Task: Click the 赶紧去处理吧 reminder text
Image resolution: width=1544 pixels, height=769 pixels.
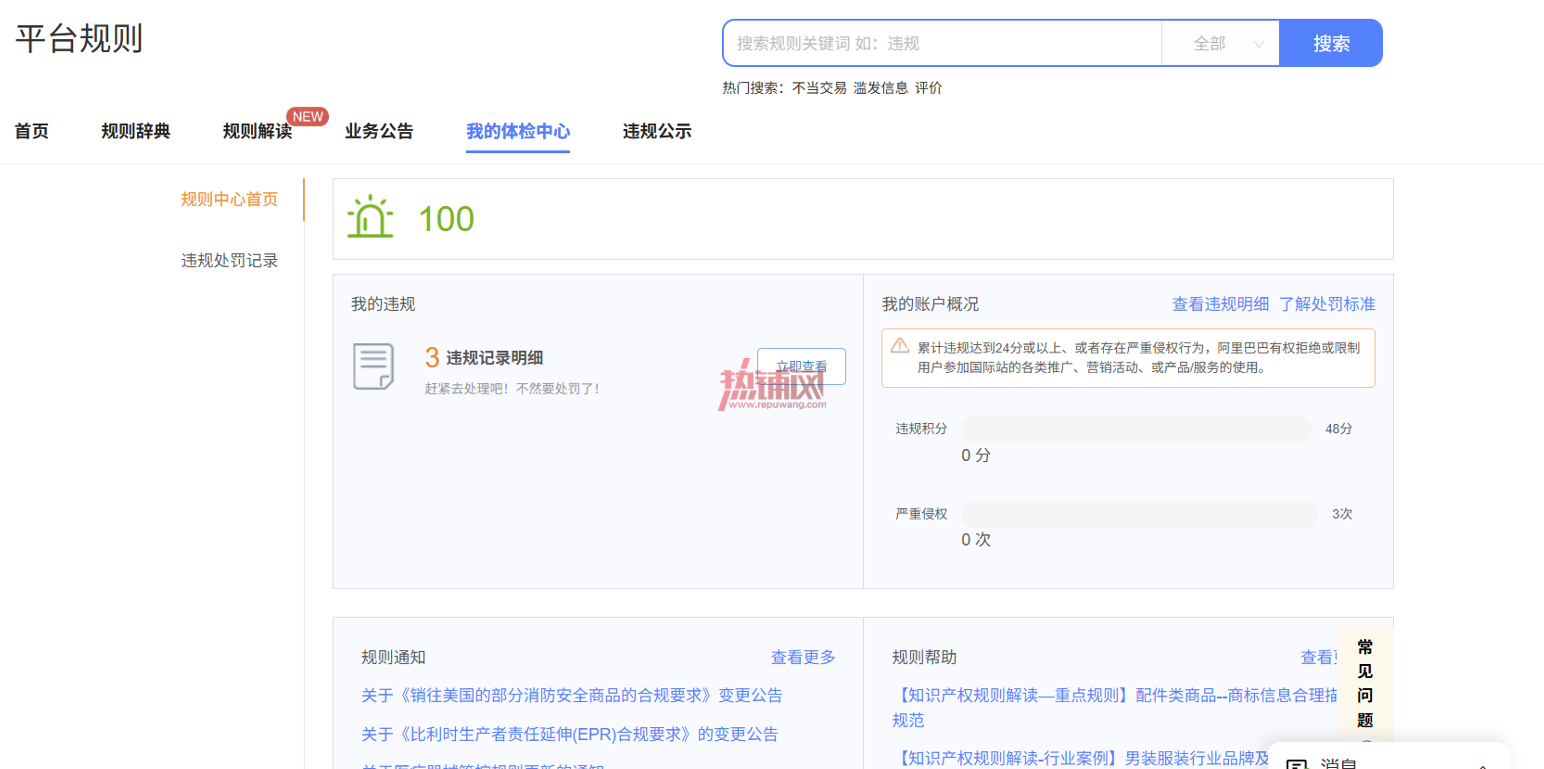Action: (x=513, y=388)
